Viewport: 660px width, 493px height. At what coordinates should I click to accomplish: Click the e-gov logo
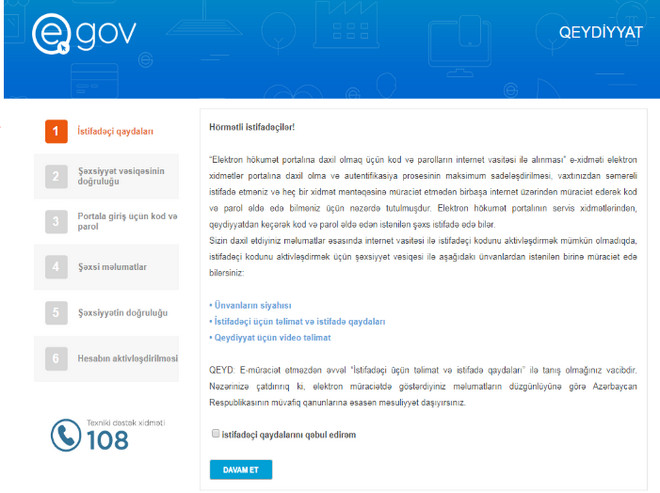(84, 34)
